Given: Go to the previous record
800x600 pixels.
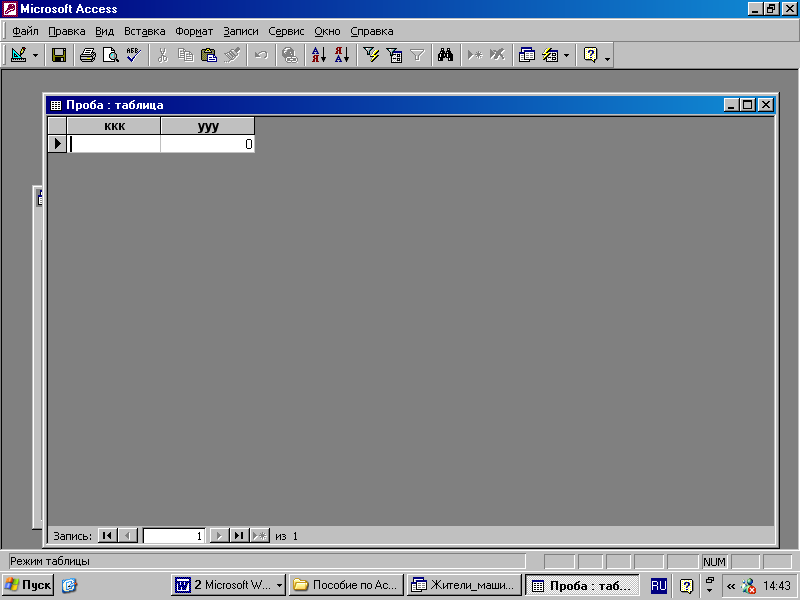Looking at the screenshot, I should [x=128, y=536].
